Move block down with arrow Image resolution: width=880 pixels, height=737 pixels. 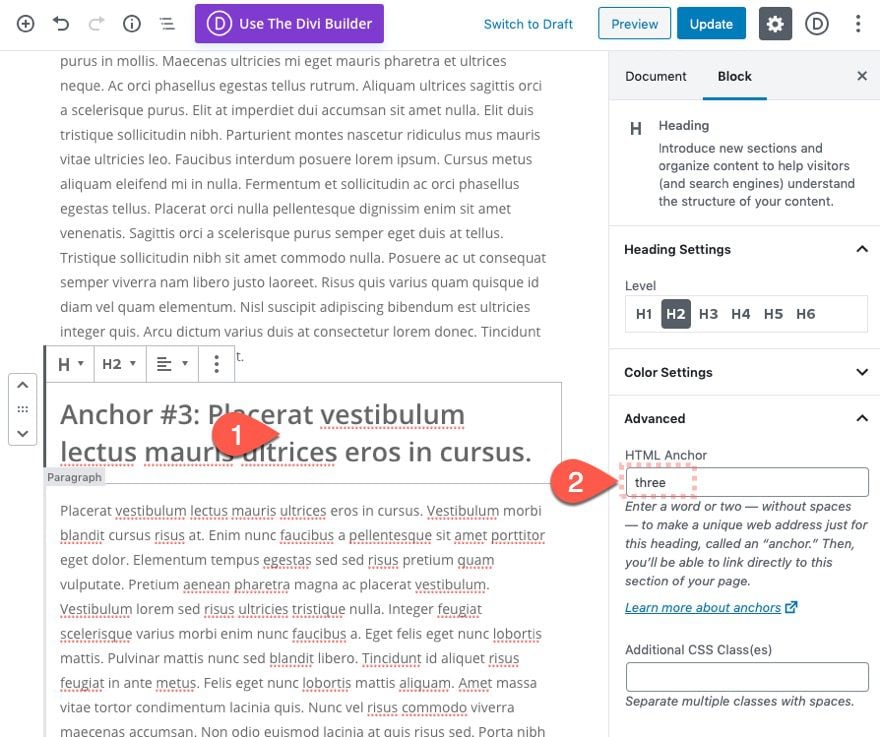pos(22,433)
